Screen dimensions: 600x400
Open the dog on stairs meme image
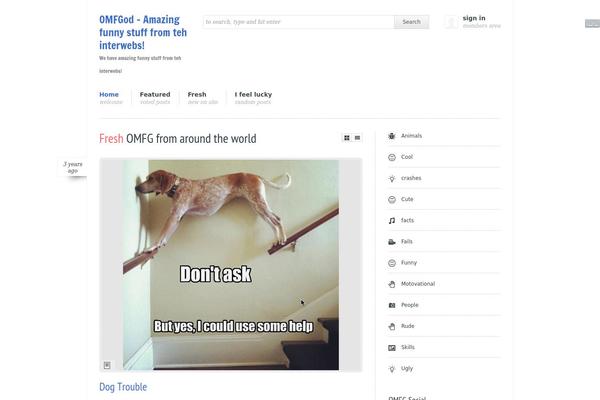[x=231, y=265]
